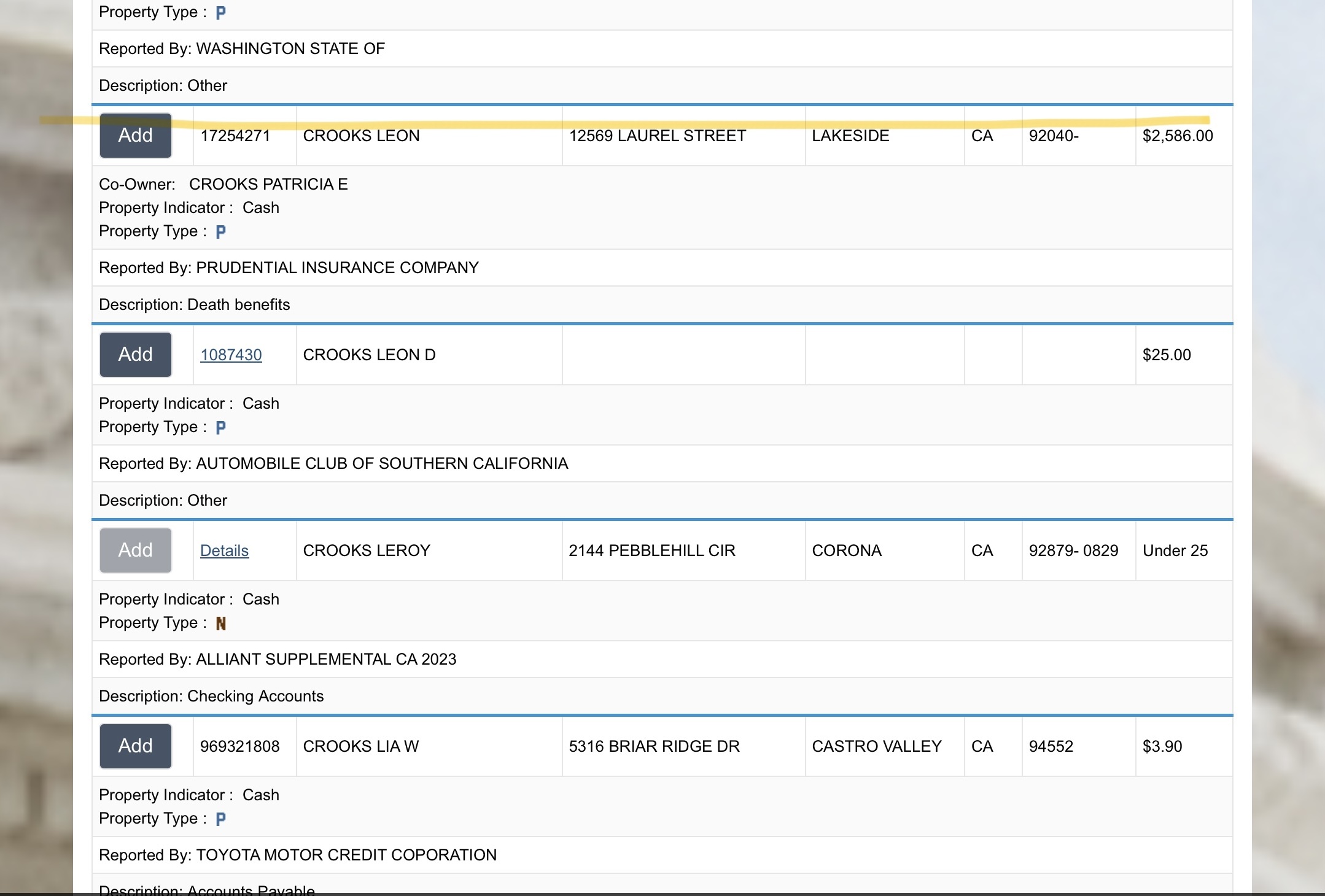Select address 5316 BRIAR RIDGE DR
Screen dimensions: 1325x896
coord(654,746)
